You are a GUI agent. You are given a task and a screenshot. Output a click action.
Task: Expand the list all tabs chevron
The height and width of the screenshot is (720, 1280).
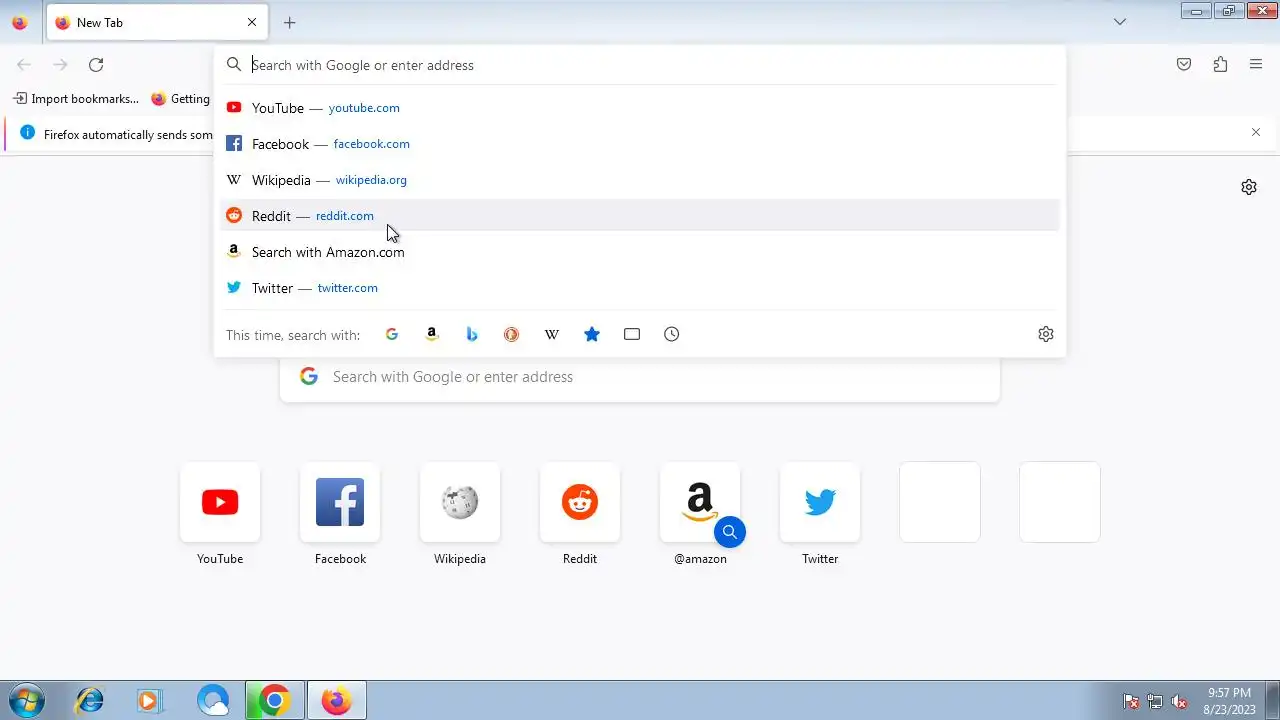[1120, 22]
